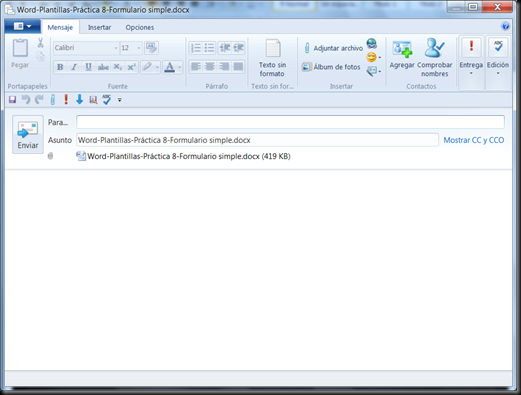Open font color picker with A icon
Screen dimensions: 521x395
pyautogui.click(x=170, y=67)
